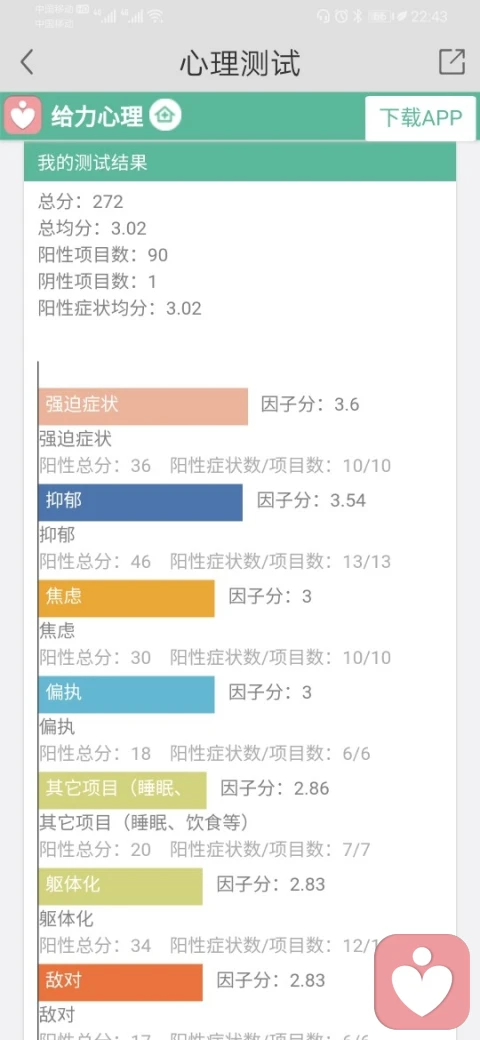Screen dimensions: 480x1040
Task: Select the 其它项目（睡眠、 olive bar
Action: (123, 790)
